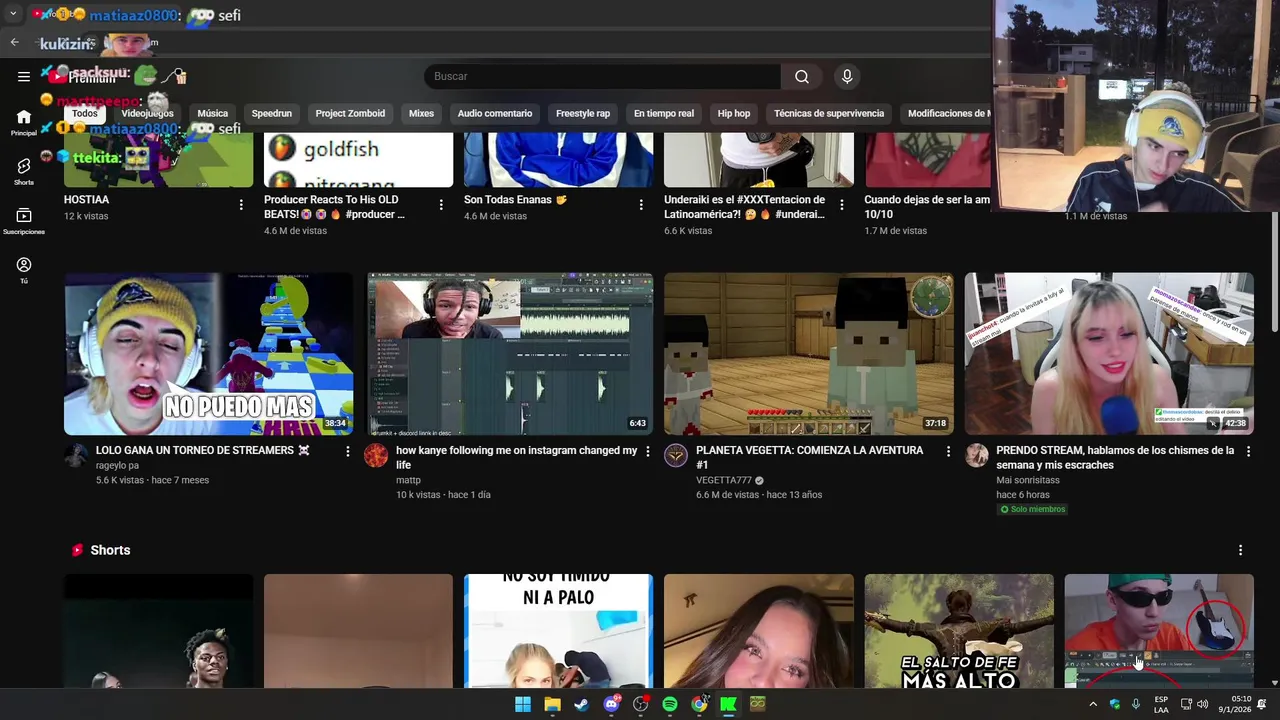The image size is (1280, 720).
Task: Click Mai sonrisitass channel avatar
Action: click(976, 456)
